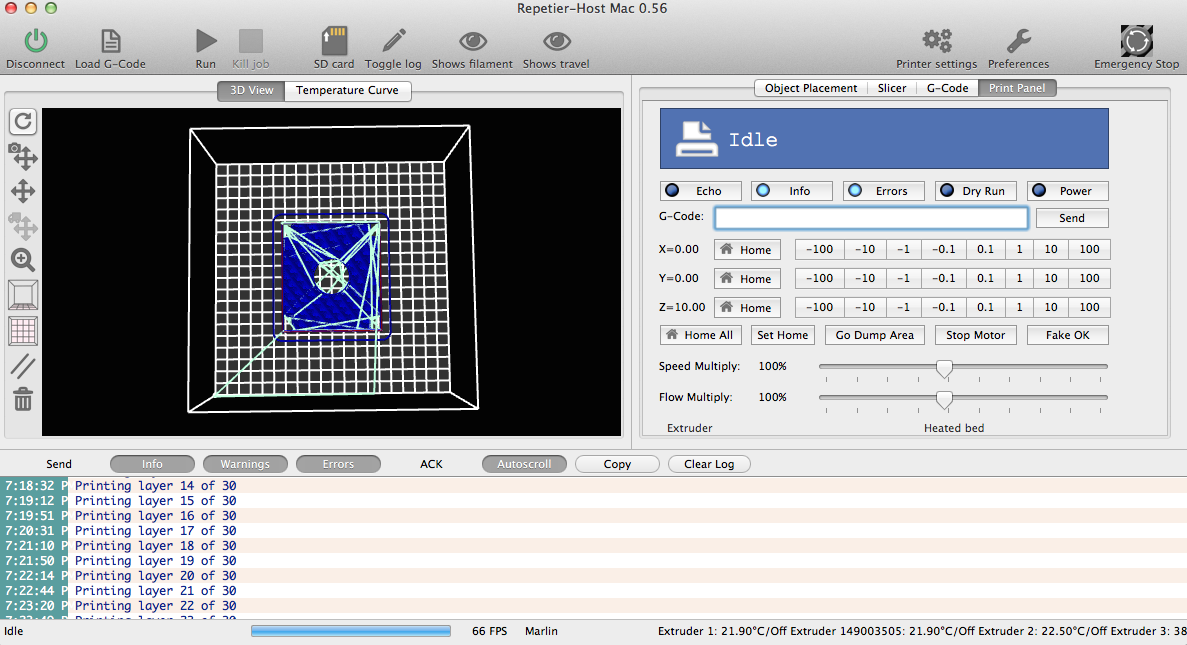
Task: Click the zoom magnifier tool
Action: (x=23, y=260)
